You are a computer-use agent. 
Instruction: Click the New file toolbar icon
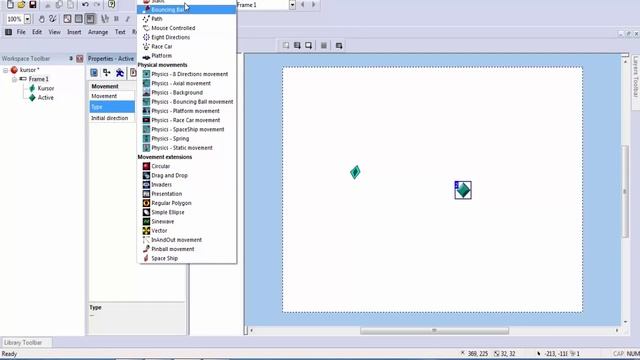click(x=10, y=4)
